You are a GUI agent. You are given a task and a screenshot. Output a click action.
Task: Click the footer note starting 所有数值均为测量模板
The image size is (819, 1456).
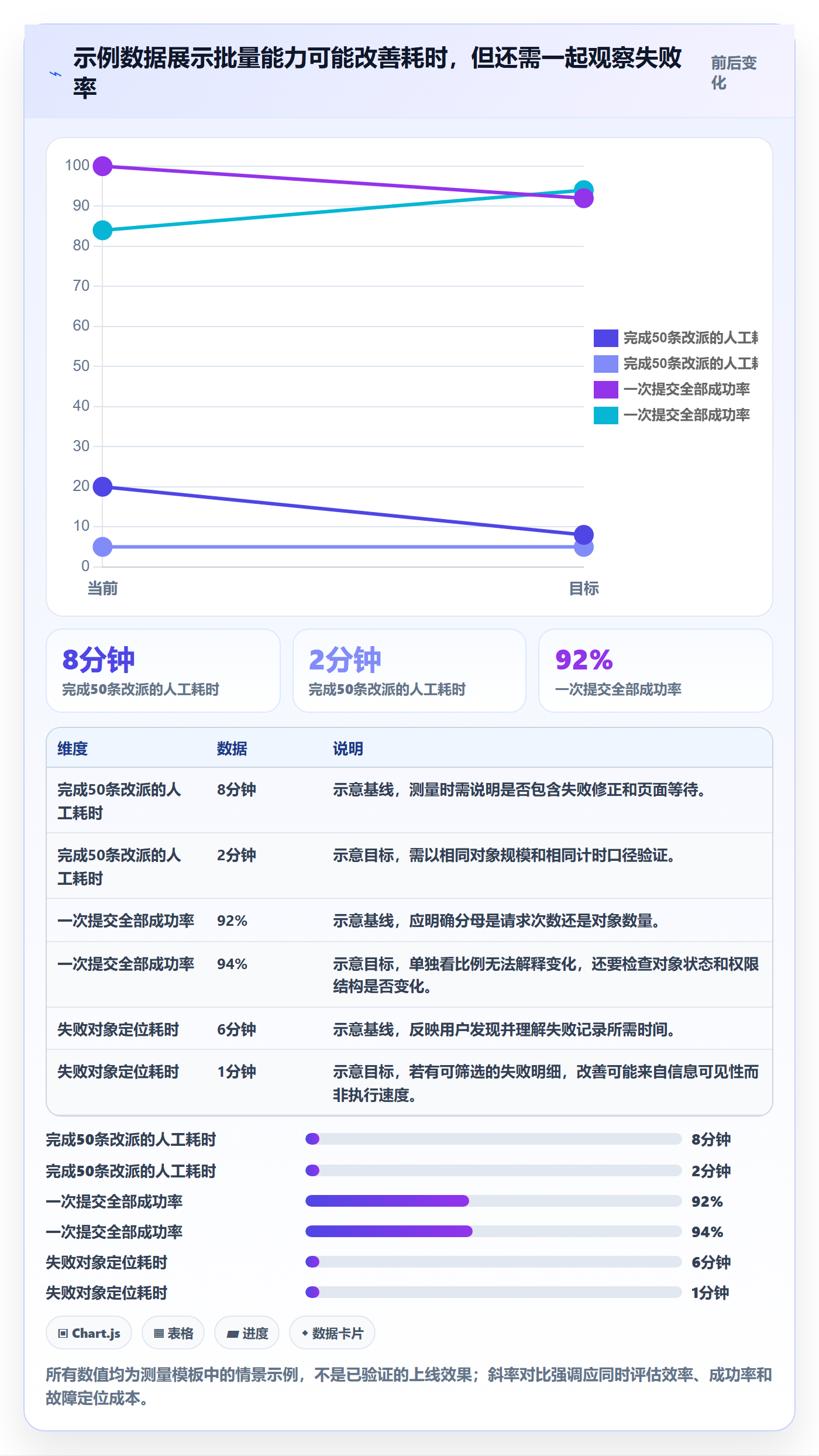[x=409, y=1386]
